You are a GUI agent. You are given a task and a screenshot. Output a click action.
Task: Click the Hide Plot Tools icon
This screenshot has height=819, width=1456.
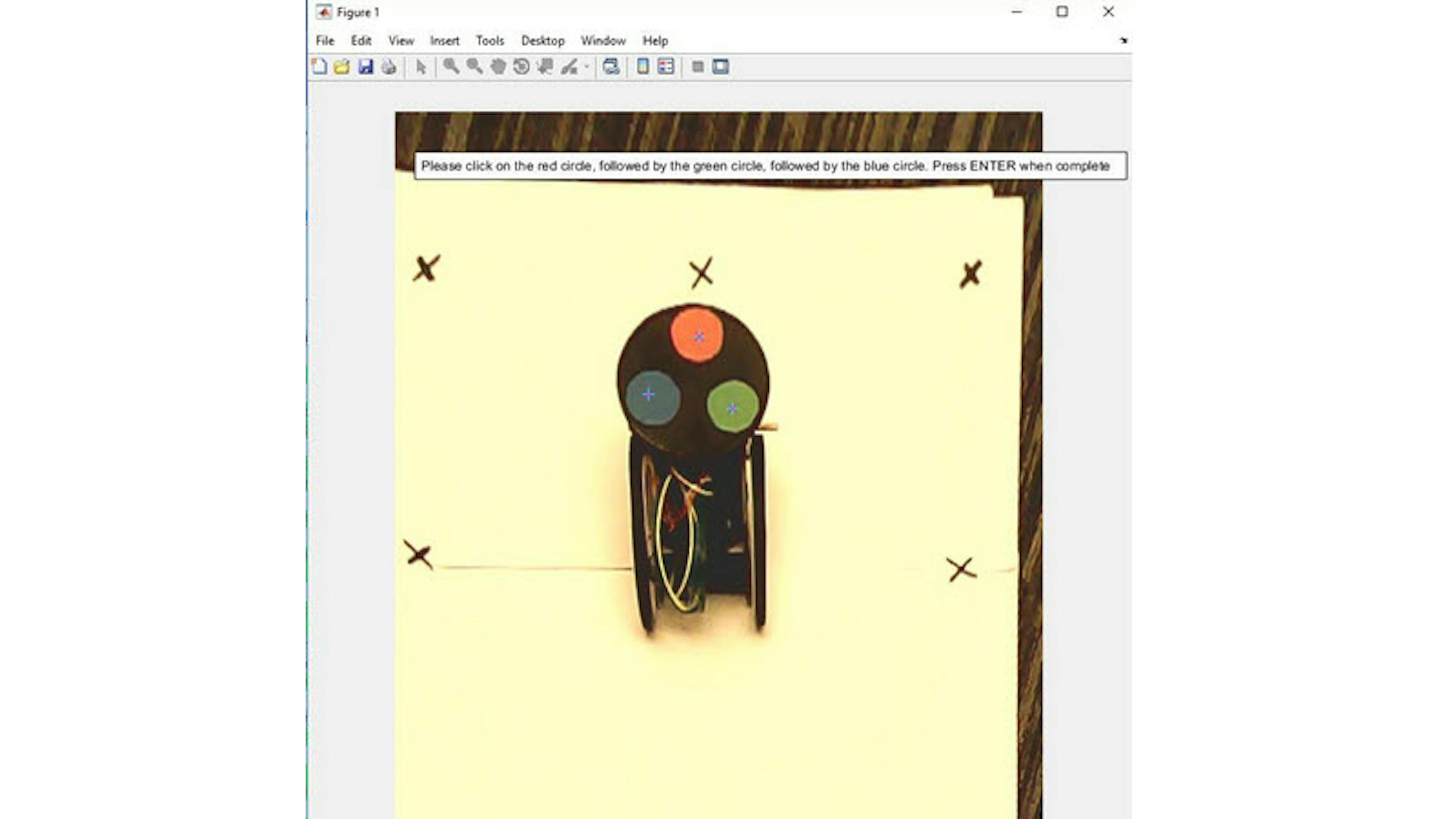[x=698, y=67]
